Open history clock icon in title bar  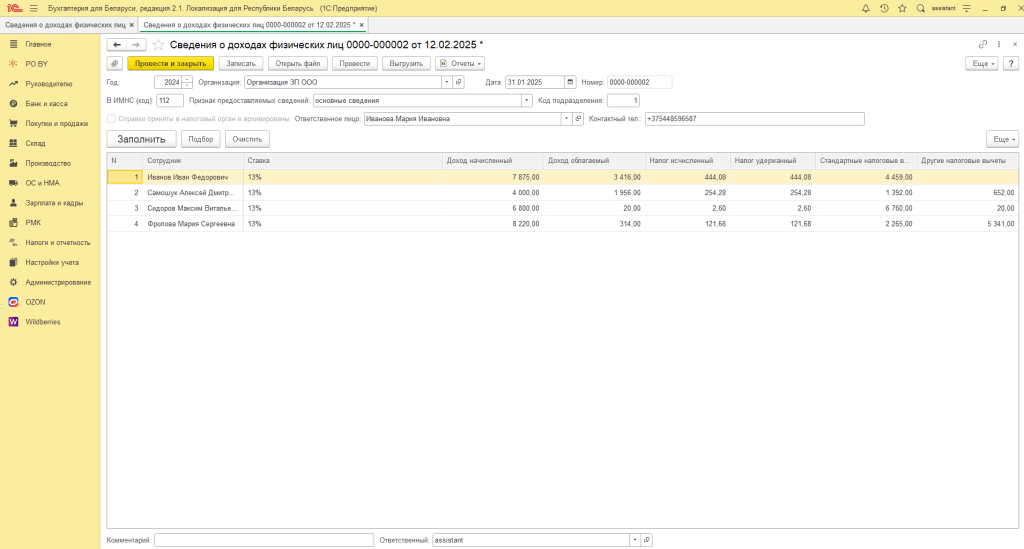[x=884, y=8]
